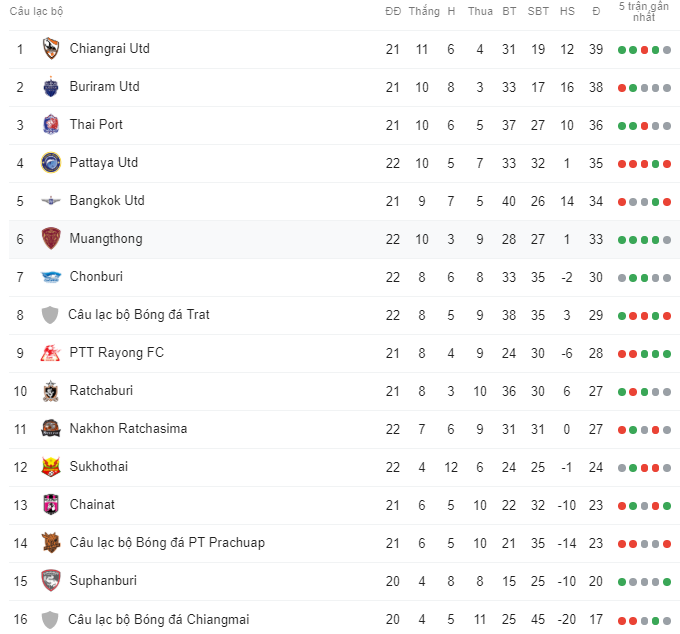Click the Thai Port team badge
This screenshot has width=680, height=634.
tap(51, 124)
